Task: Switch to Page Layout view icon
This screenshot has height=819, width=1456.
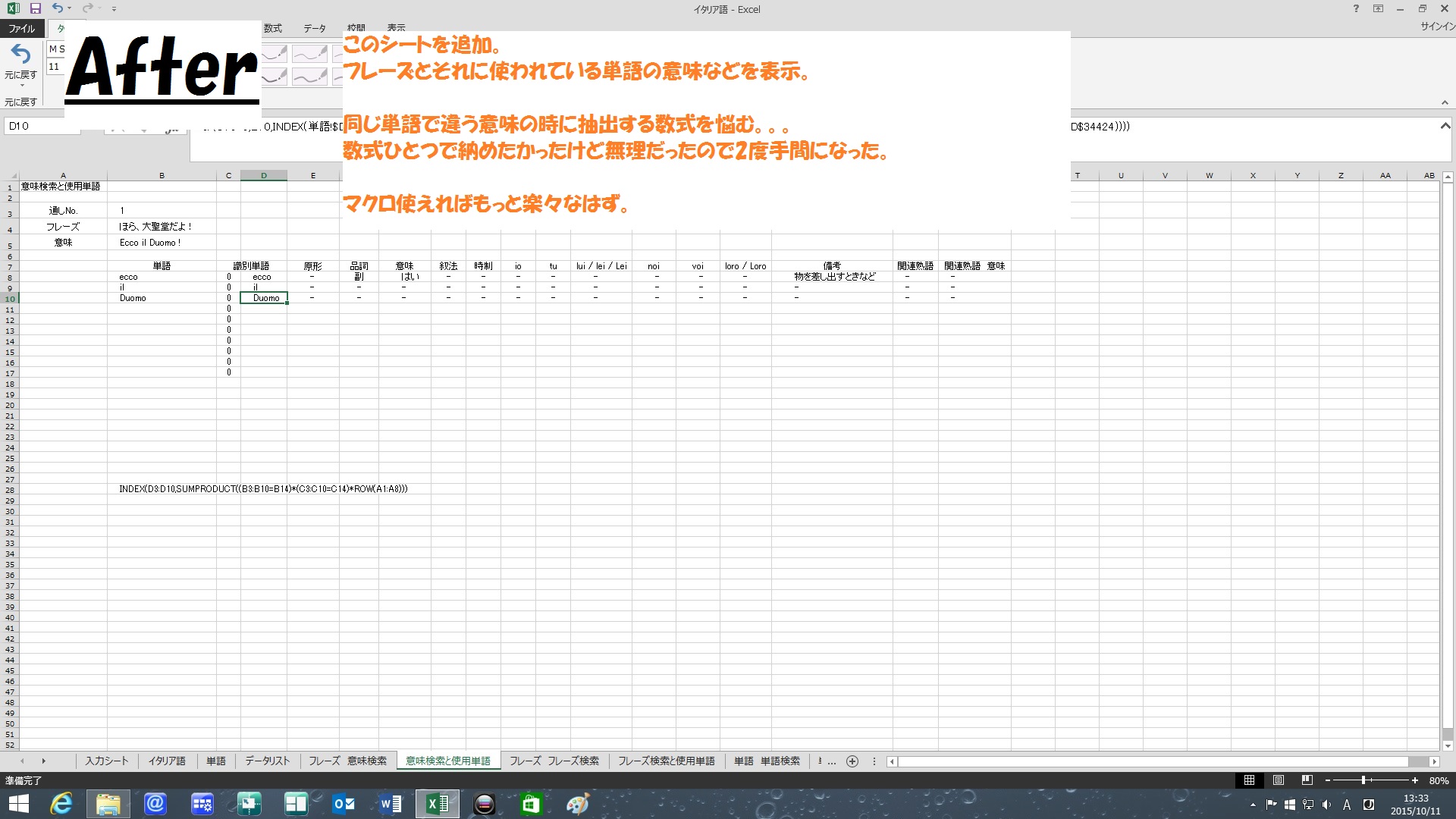Action: 1279,780
